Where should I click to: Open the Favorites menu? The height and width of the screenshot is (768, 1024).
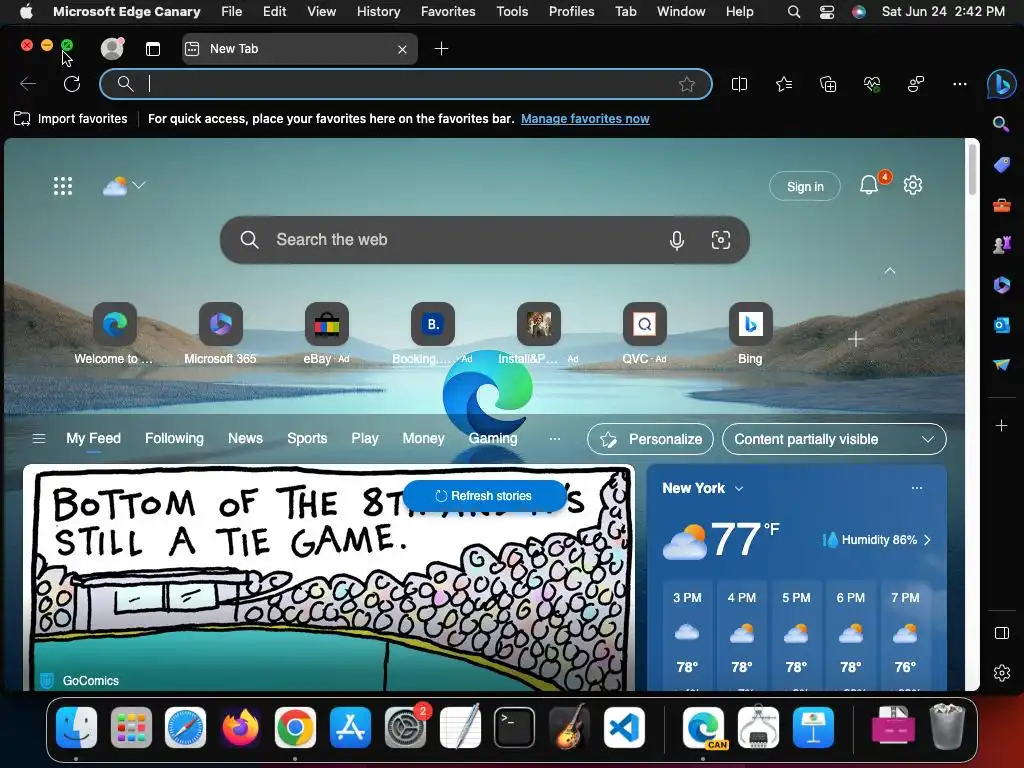[x=448, y=11]
